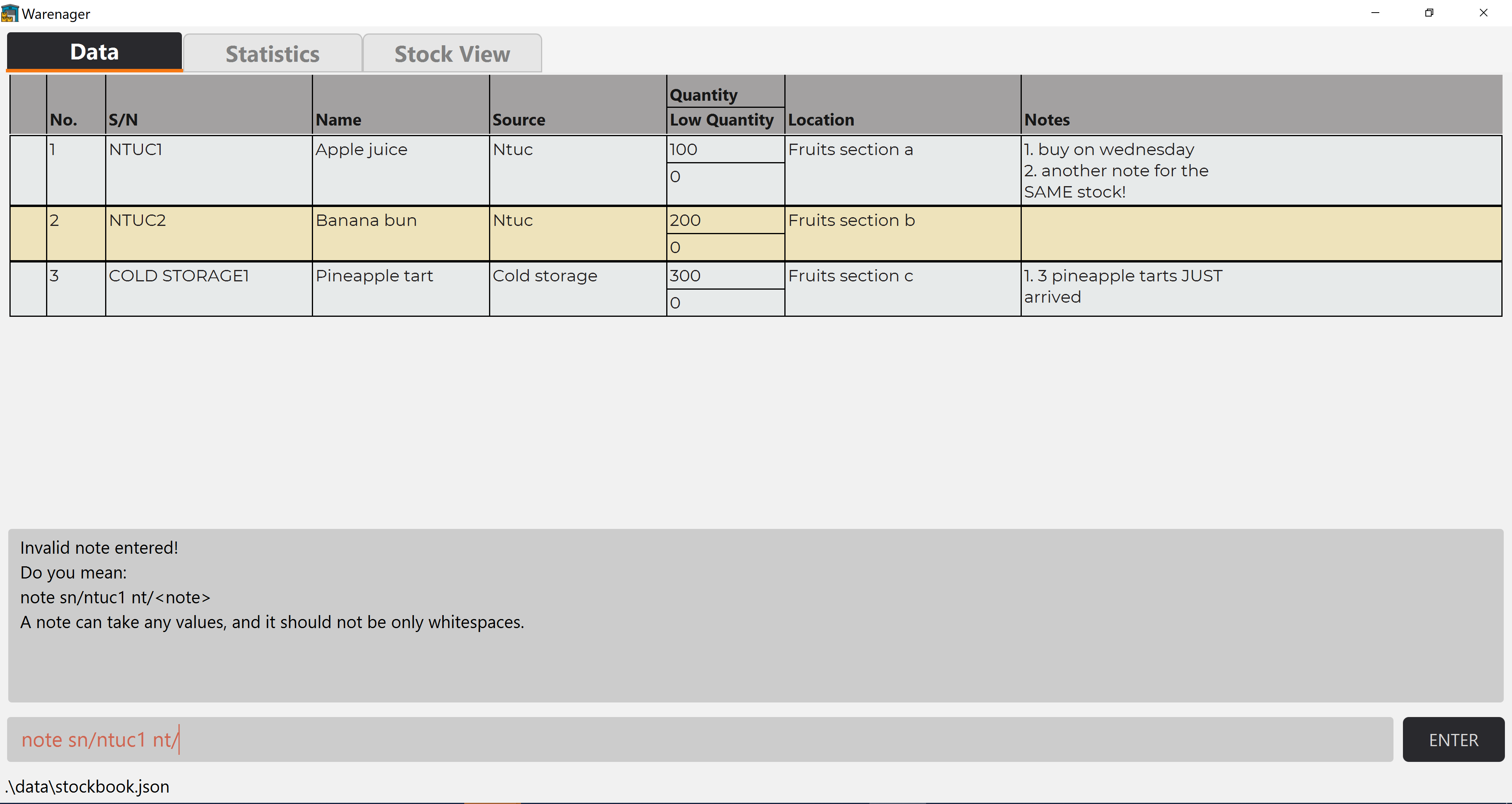Click the Banana bun name cell
The height and width of the screenshot is (804, 1512).
click(x=401, y=233)
